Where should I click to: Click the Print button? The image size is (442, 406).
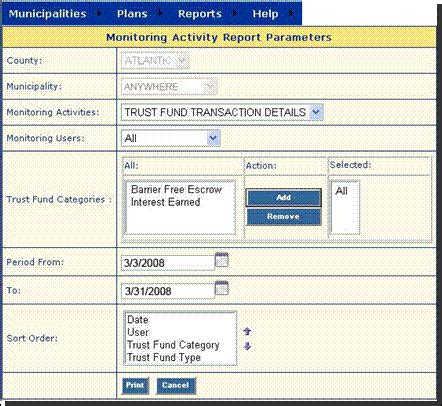[135, 385]
